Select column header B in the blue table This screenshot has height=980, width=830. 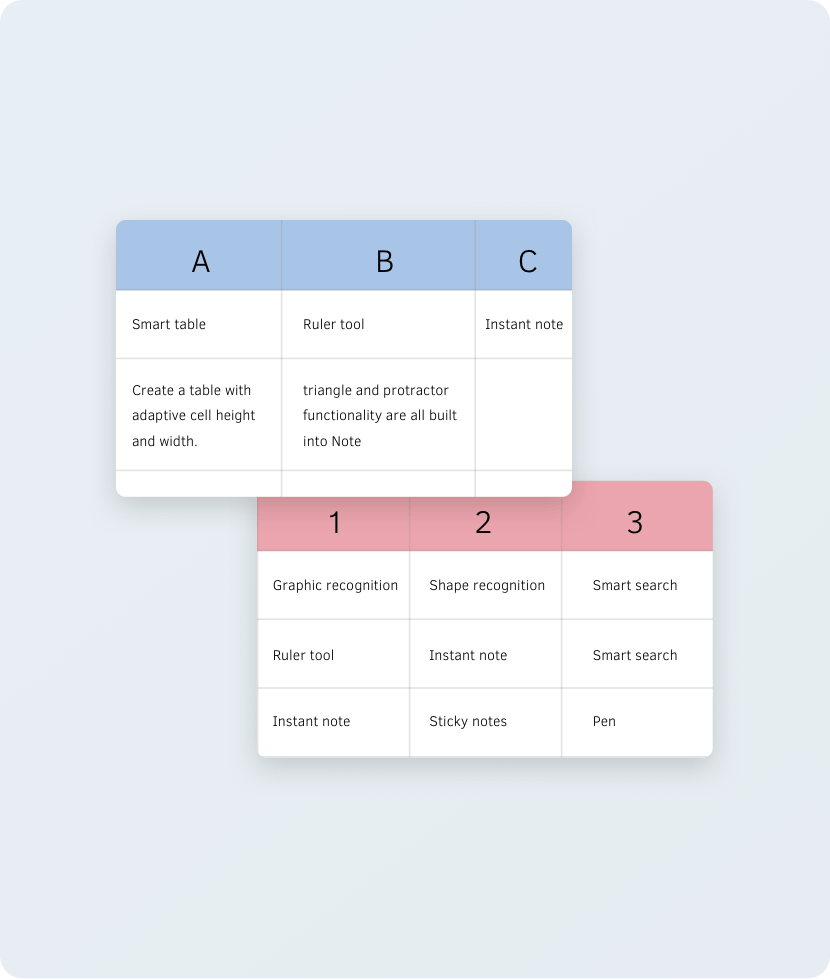click(384, 261)
